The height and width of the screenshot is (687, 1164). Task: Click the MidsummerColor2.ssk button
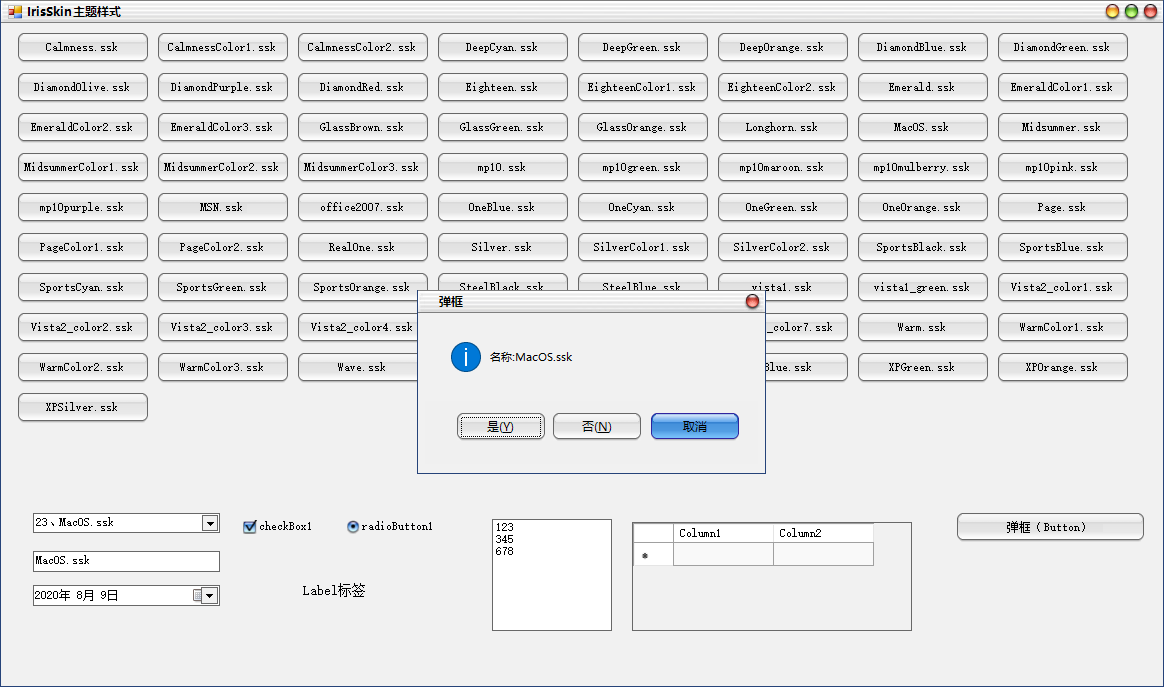point(223,167)
